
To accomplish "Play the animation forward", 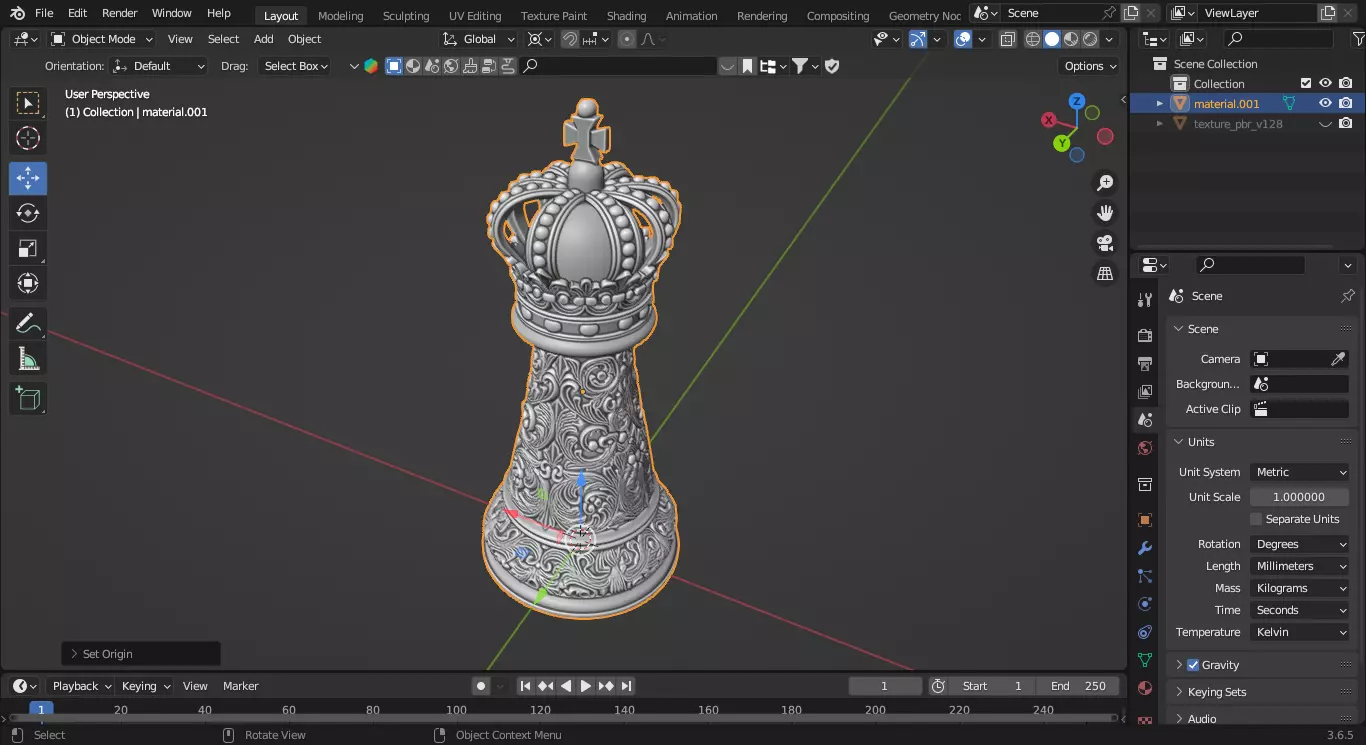I will point(586,686).
